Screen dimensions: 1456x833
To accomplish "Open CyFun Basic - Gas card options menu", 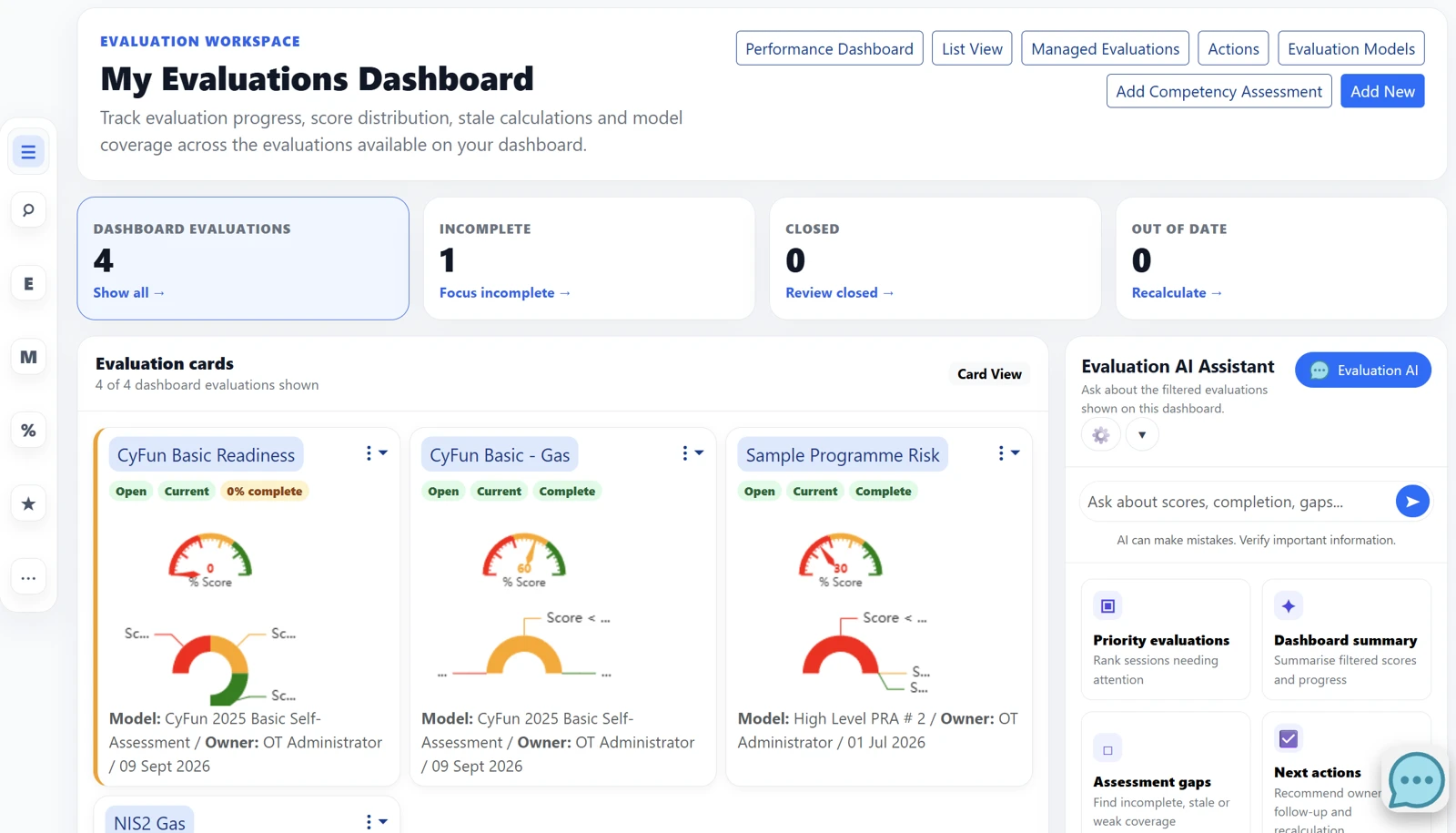I will pyautogui.click(x=692, y=453).
